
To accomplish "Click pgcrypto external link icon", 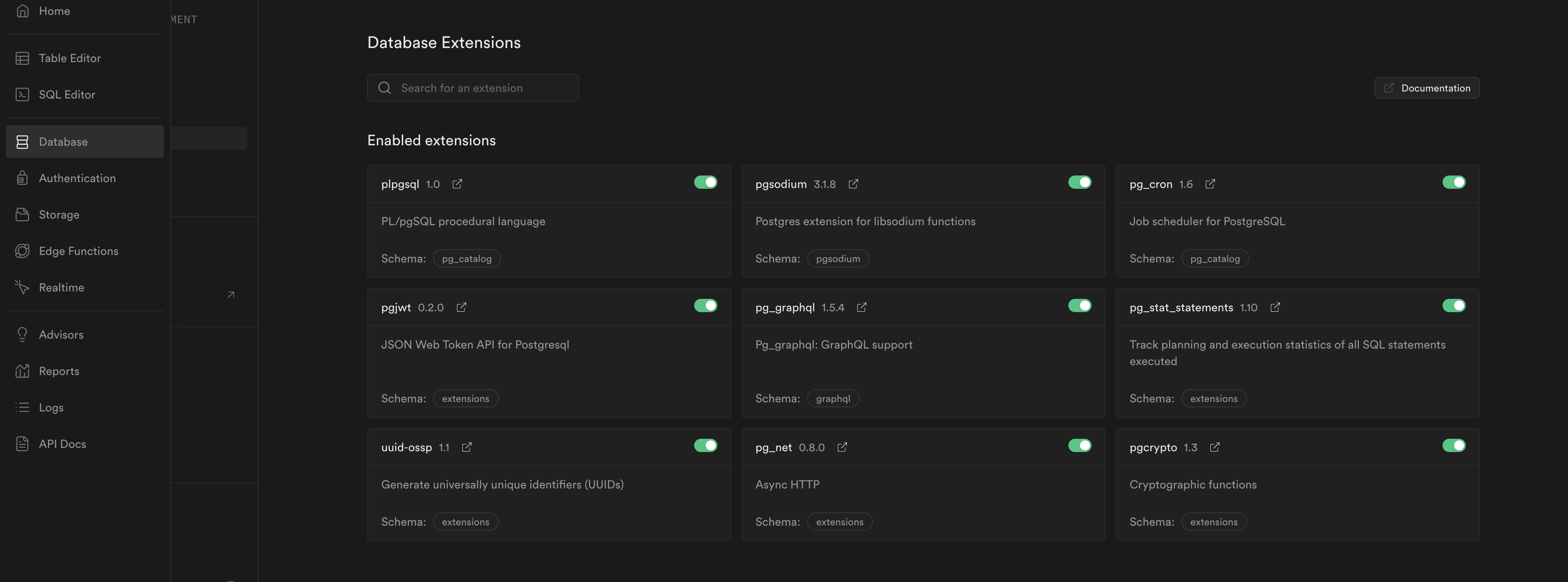I will [x=1215, y=447].
